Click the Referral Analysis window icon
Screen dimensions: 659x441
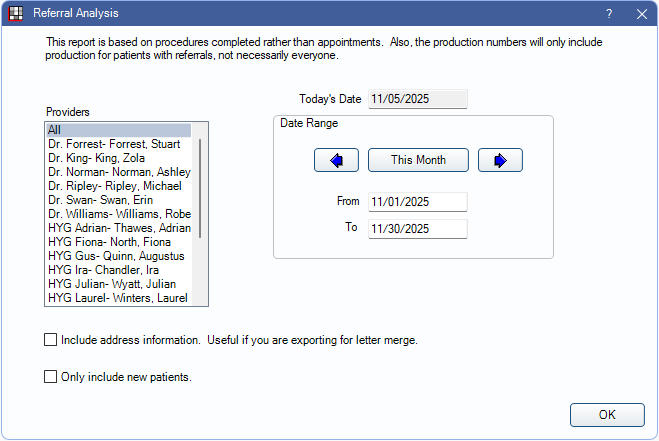16,14
